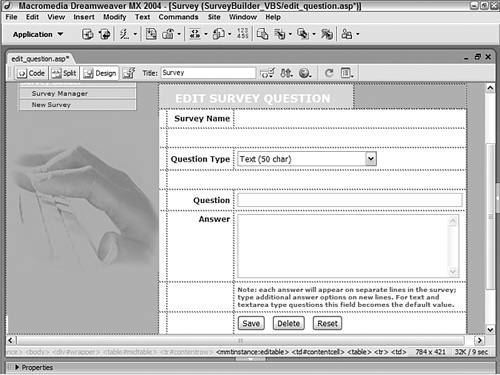Insert a Repeated Region
Image resolution: width=500 pixels, height=375 pixels.
coord(151,34)
